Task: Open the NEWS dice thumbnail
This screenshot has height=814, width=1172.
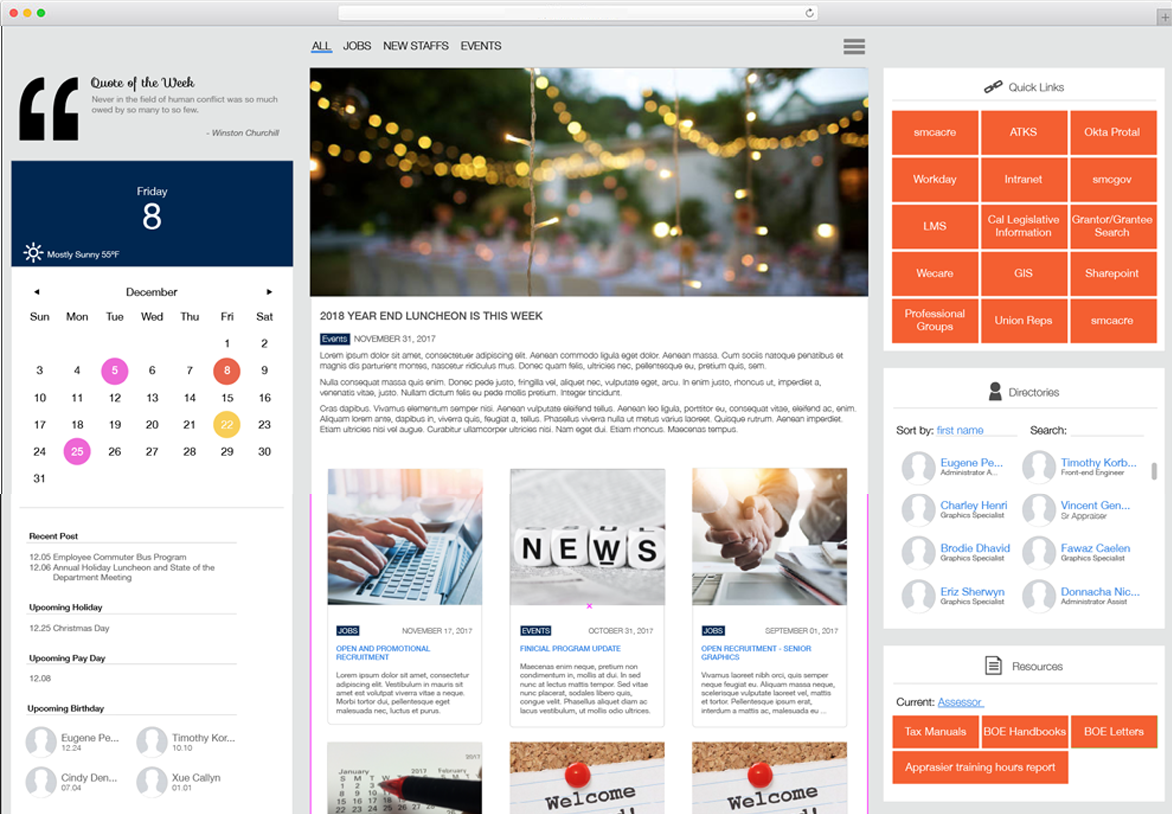Action: [x=587, y=537]
